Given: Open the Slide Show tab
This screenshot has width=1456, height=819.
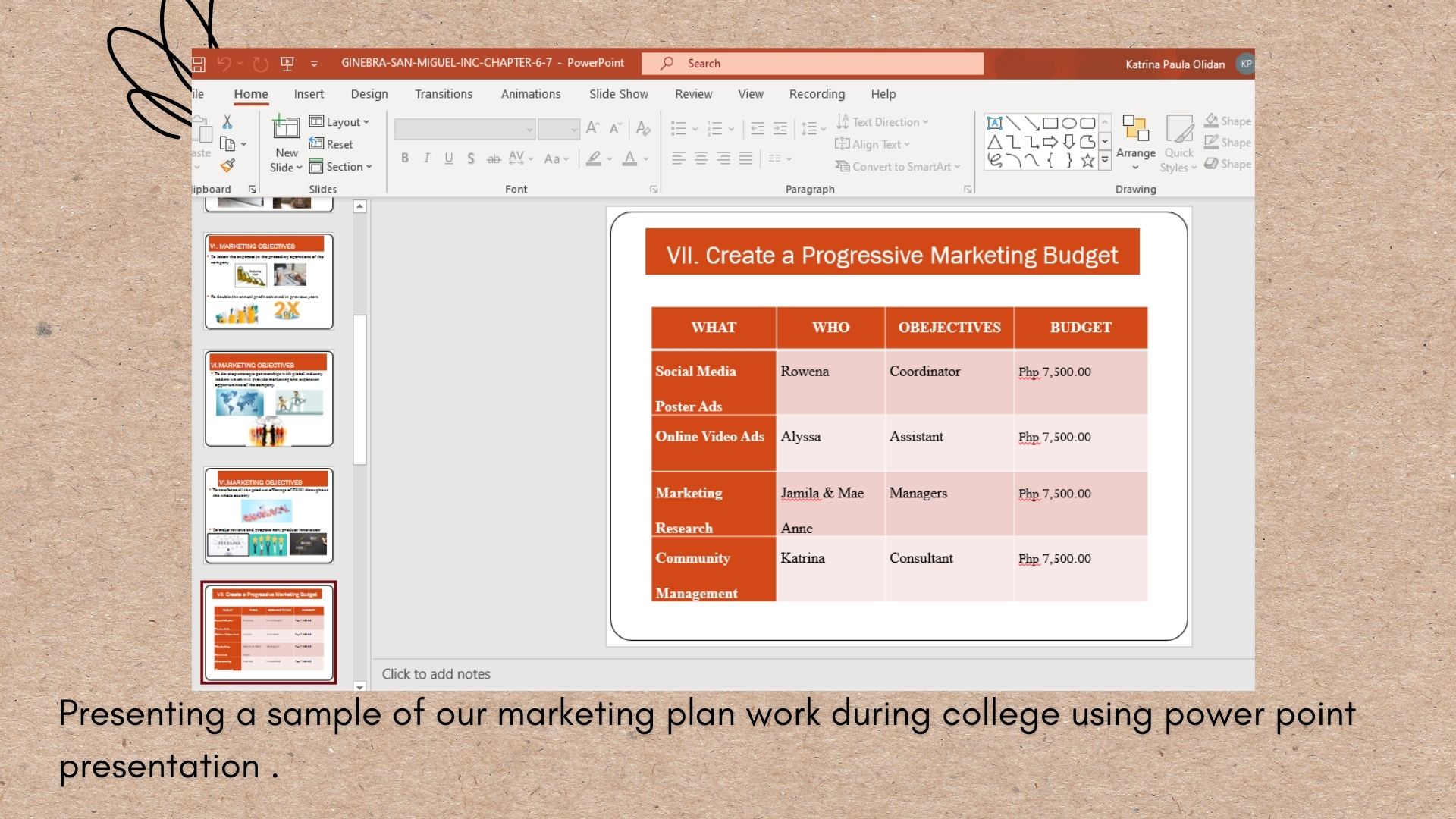Looking at the screenshot, I should coord(618,94).
